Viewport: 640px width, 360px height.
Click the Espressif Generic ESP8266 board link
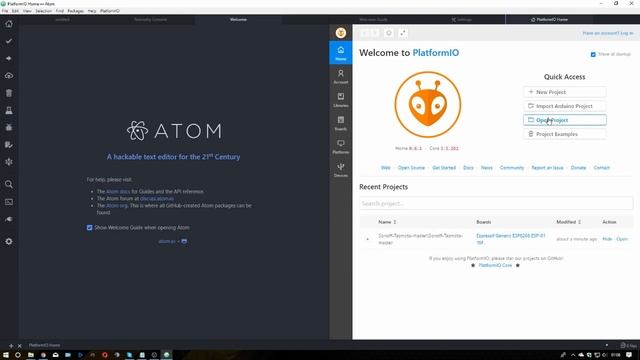pos(511,239)
